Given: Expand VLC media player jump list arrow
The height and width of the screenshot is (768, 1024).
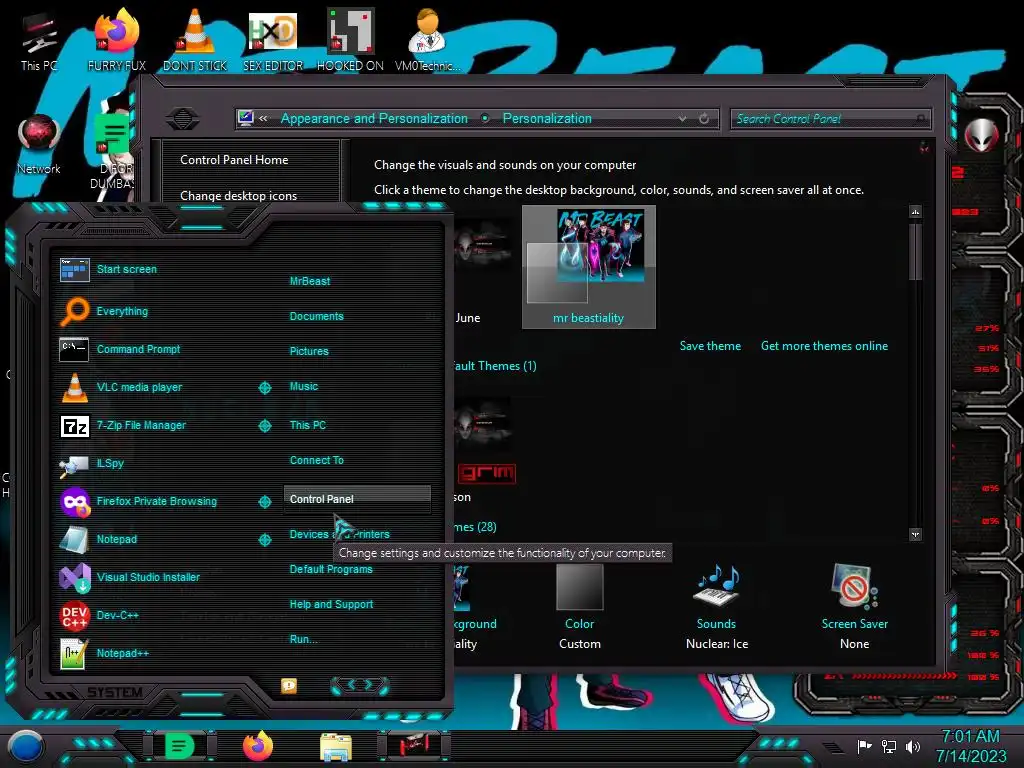Looking at the screenshot, I should click(x=264, y=388).
